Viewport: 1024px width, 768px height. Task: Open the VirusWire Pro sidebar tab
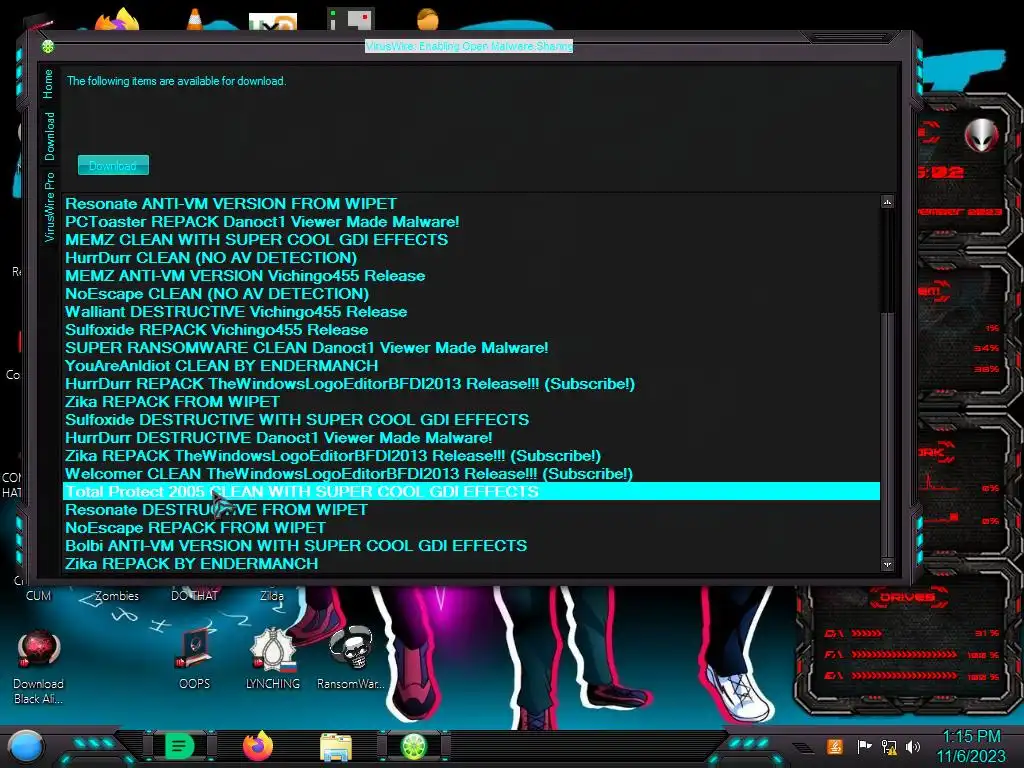click(x=49, y=207)
